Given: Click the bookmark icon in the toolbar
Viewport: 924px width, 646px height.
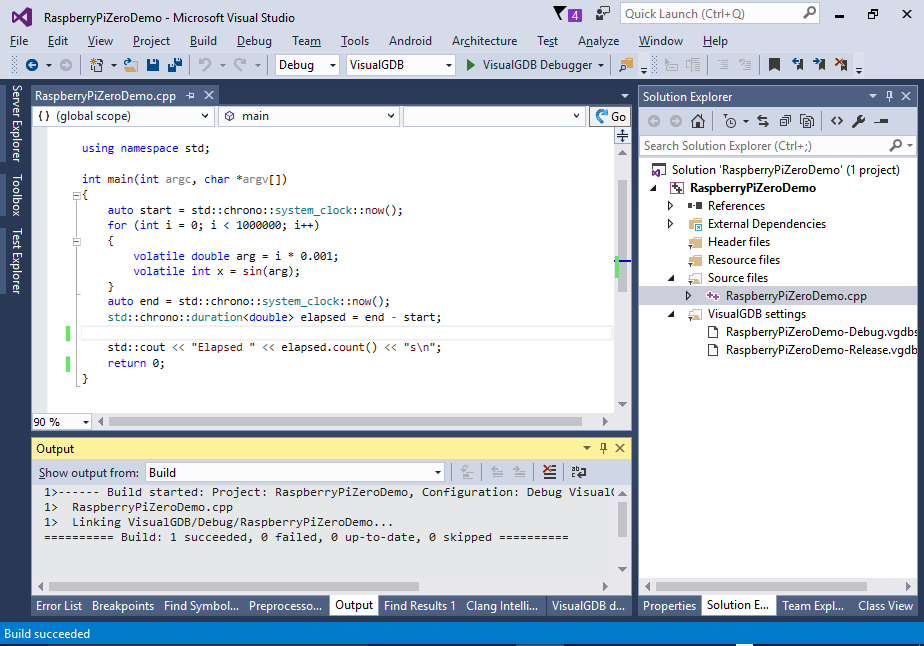Looking at the screenshot, I should pyautogui.click(x=774, y=65).
